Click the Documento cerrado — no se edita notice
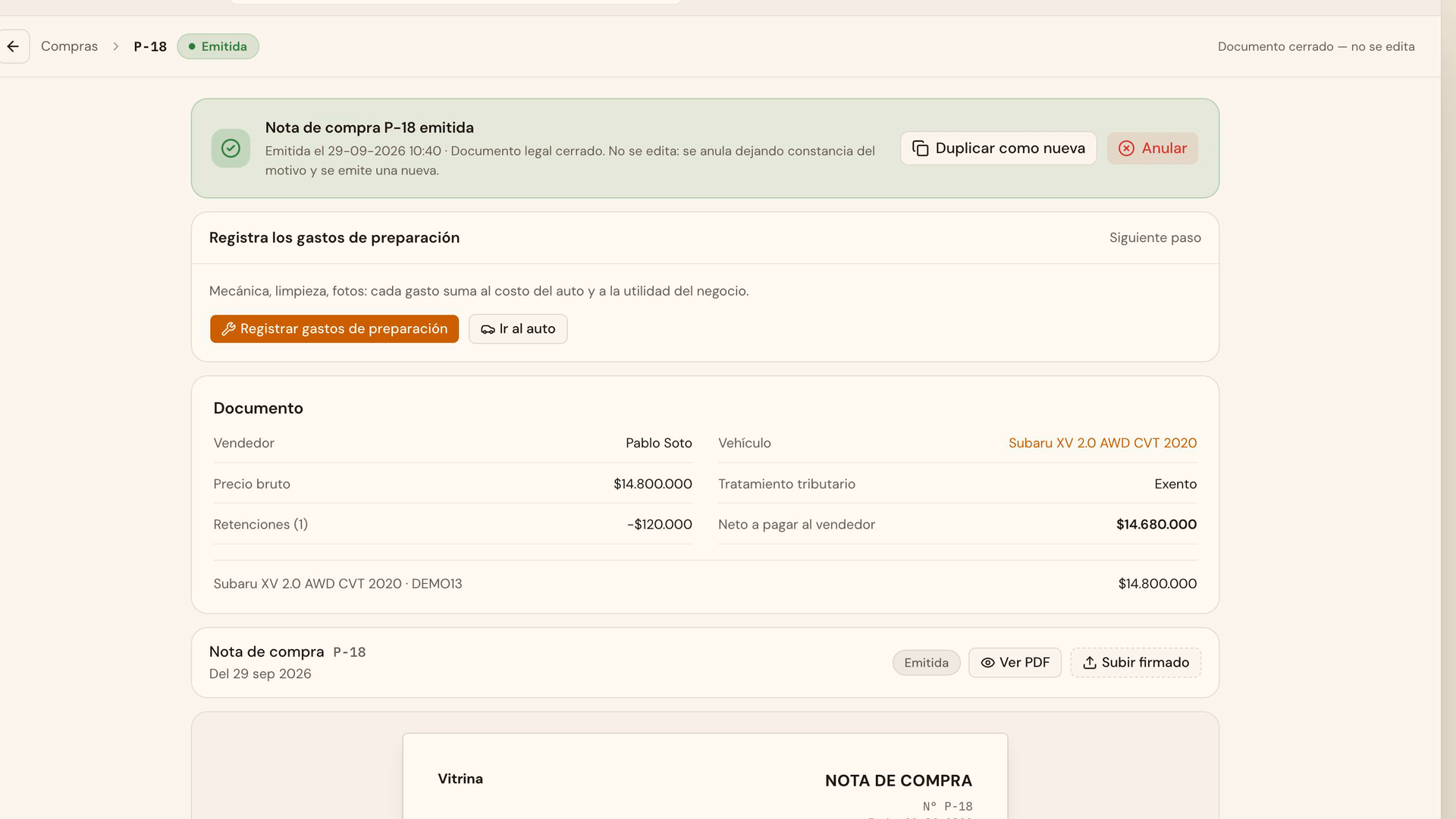The height and width of the screenshot is (819, 1456). click(1316, 46)
